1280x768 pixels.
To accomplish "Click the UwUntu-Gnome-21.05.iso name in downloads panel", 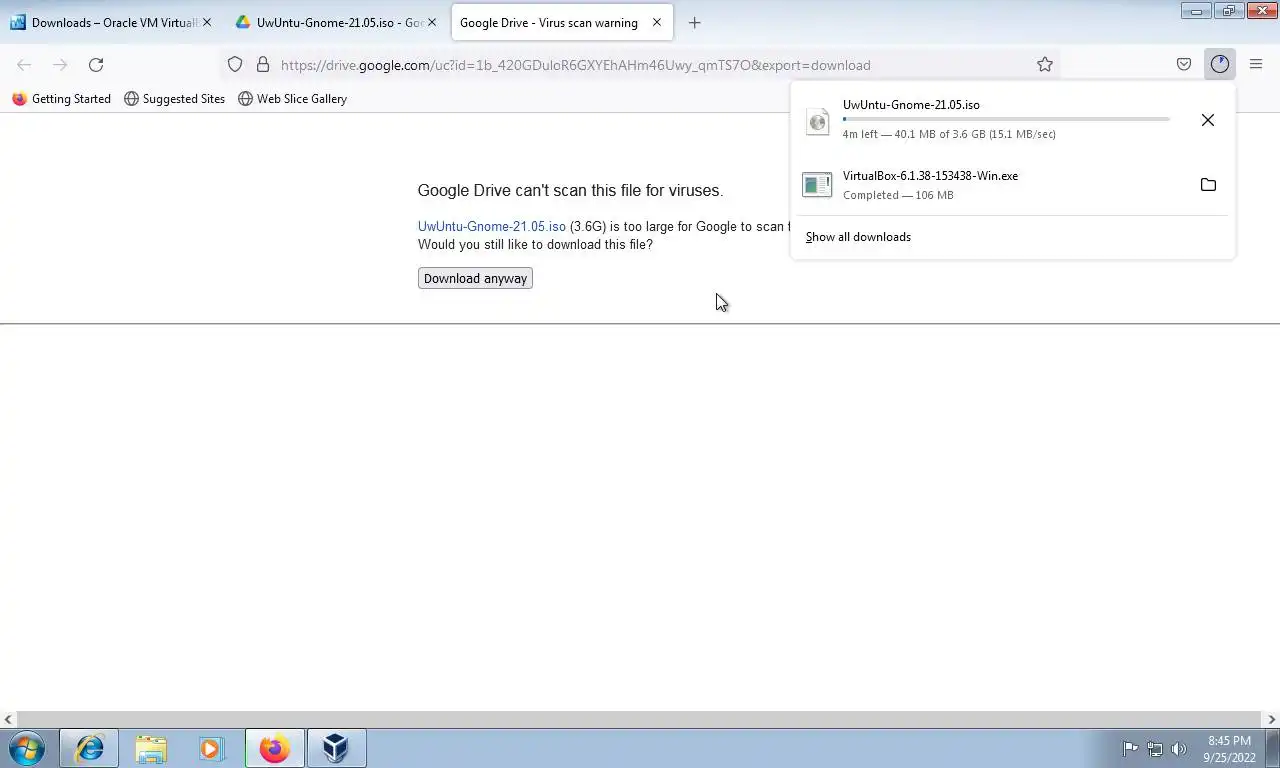I will (911, 105).
